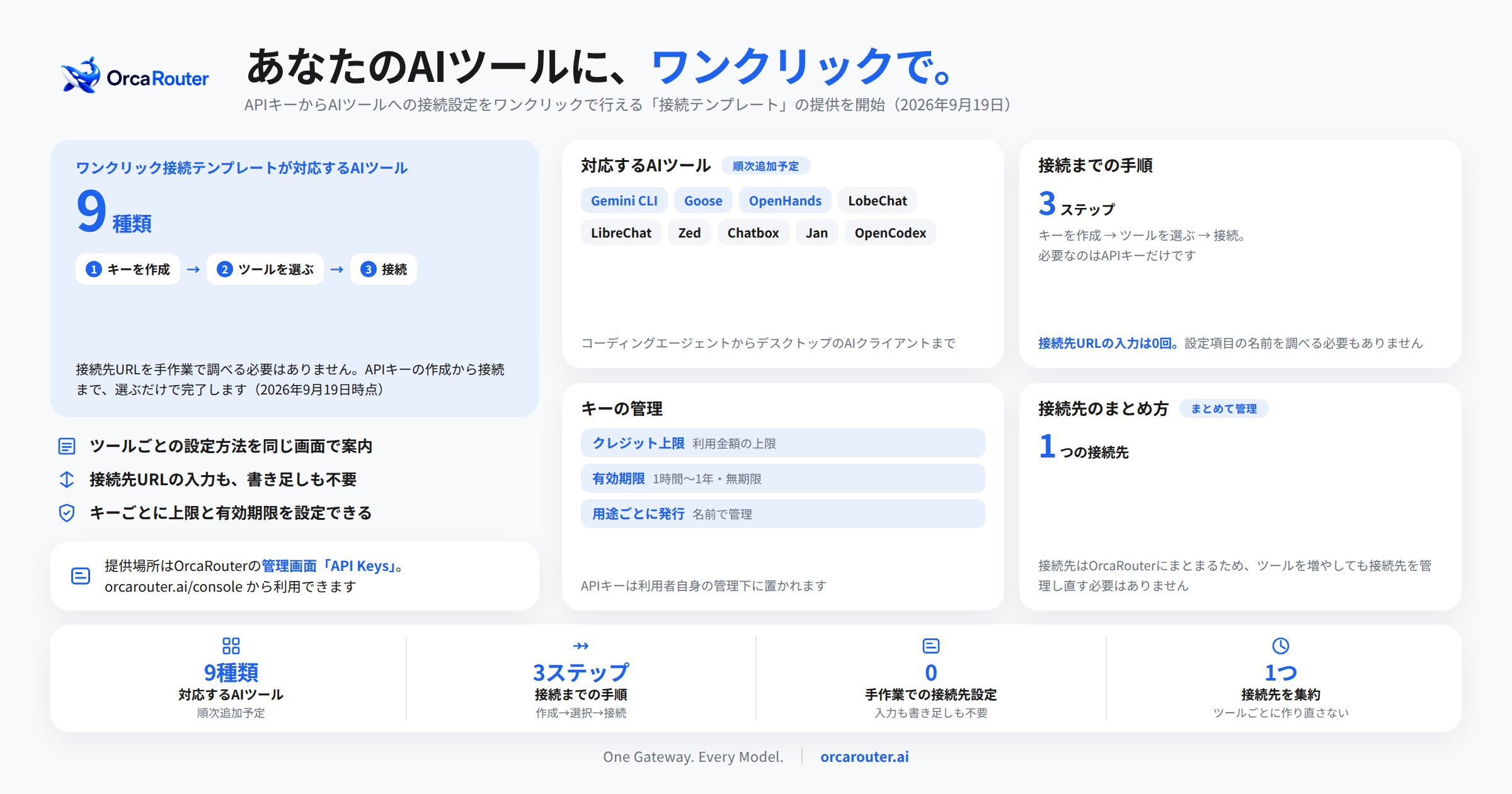Click the ツールを選ぶ step pill
Image resolution: width=1512 pixels, height=794 pixels.
click(x=265, y=270)
